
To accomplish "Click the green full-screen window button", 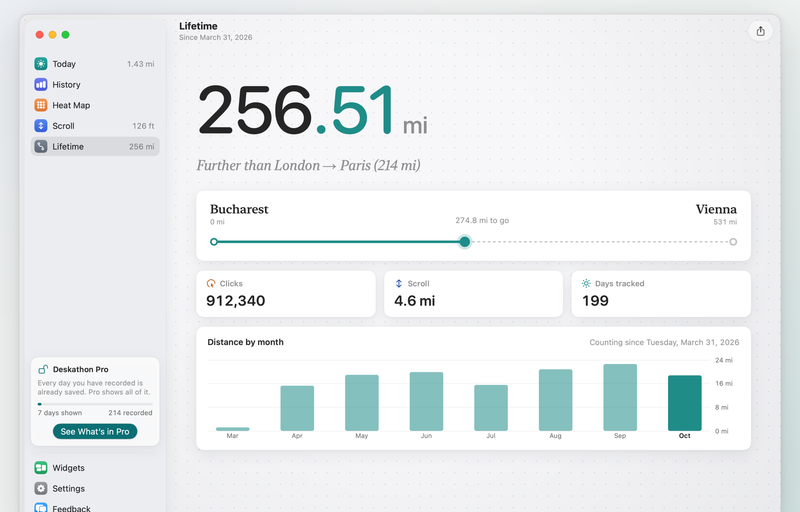I will point(65,35).
